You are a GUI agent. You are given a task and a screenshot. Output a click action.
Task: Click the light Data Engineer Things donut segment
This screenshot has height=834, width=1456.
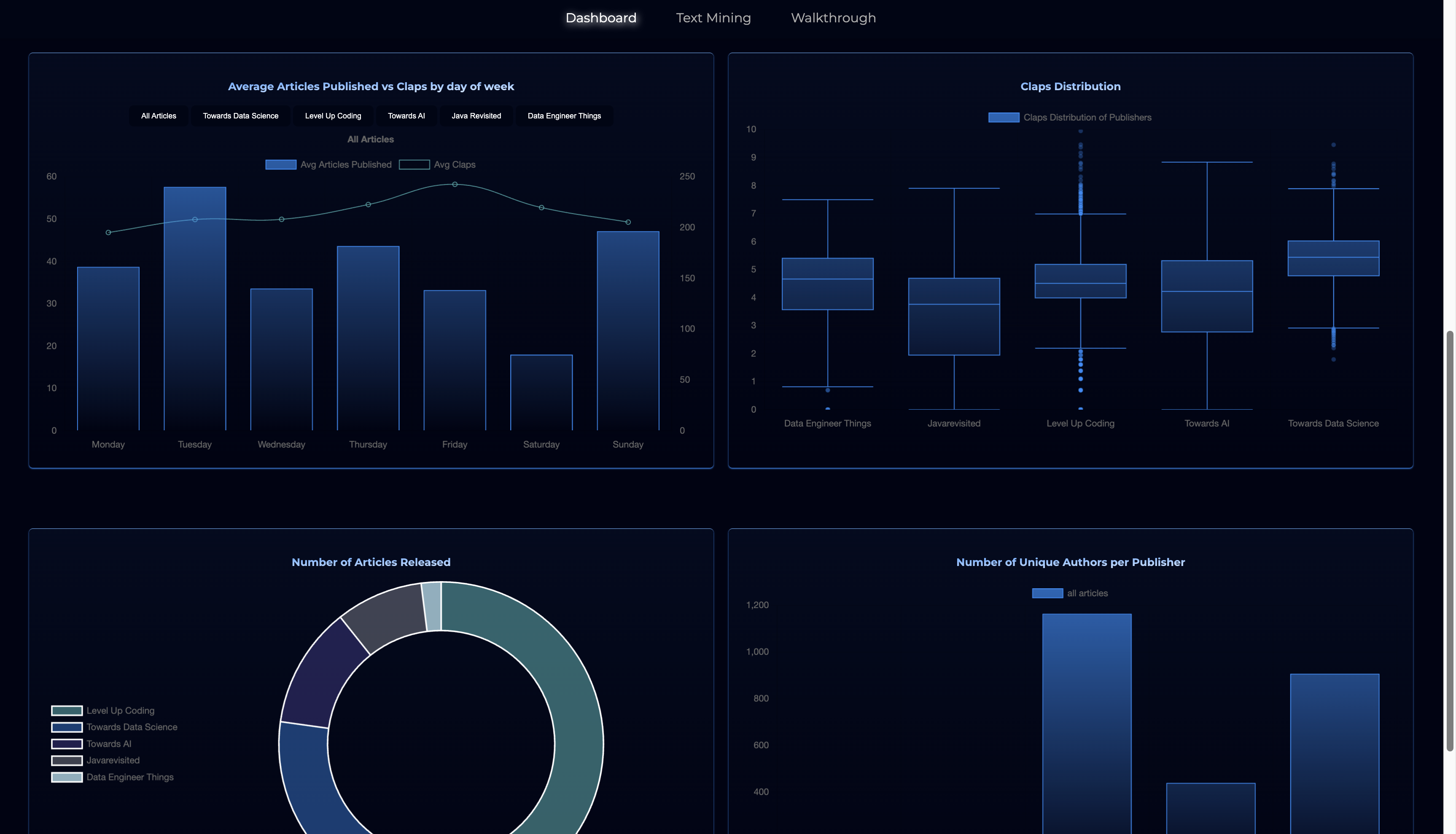point(432,606)
